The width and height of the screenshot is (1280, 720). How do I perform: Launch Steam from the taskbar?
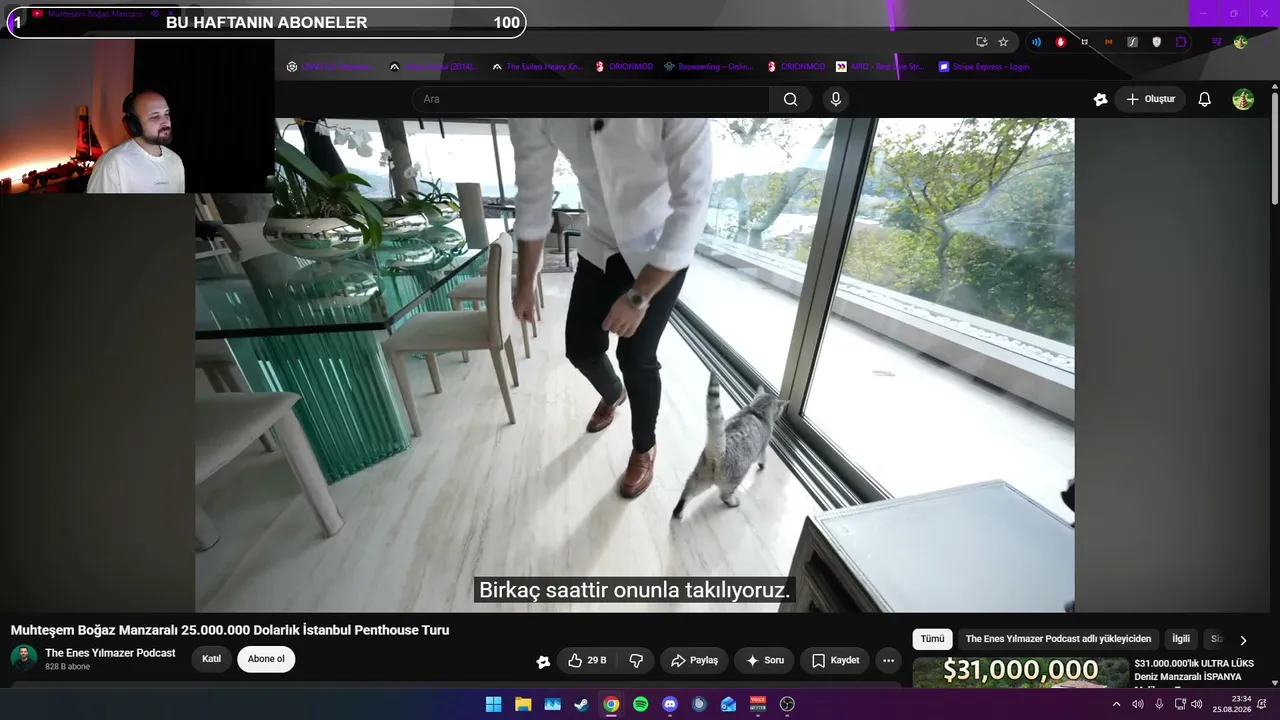click(x=581, y=704)
